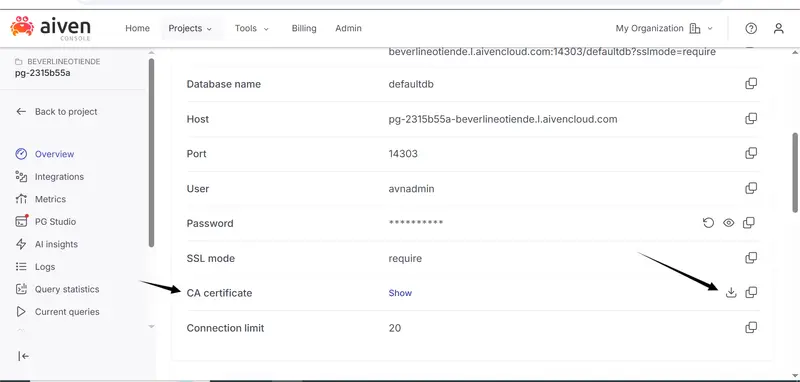Copy the CA certificate
Viewport: 800px width, 382px height.
[751, 293]
